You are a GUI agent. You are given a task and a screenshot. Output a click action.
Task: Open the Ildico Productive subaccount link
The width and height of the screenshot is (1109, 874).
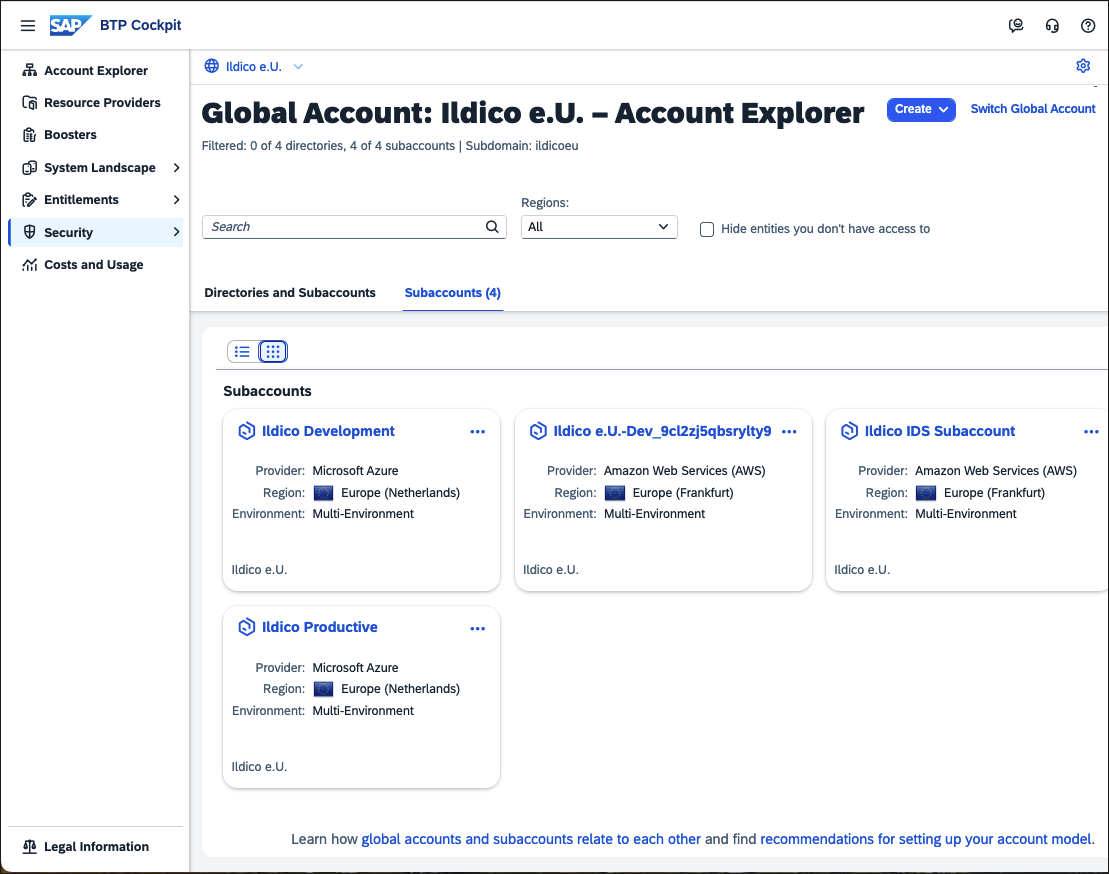320,627
